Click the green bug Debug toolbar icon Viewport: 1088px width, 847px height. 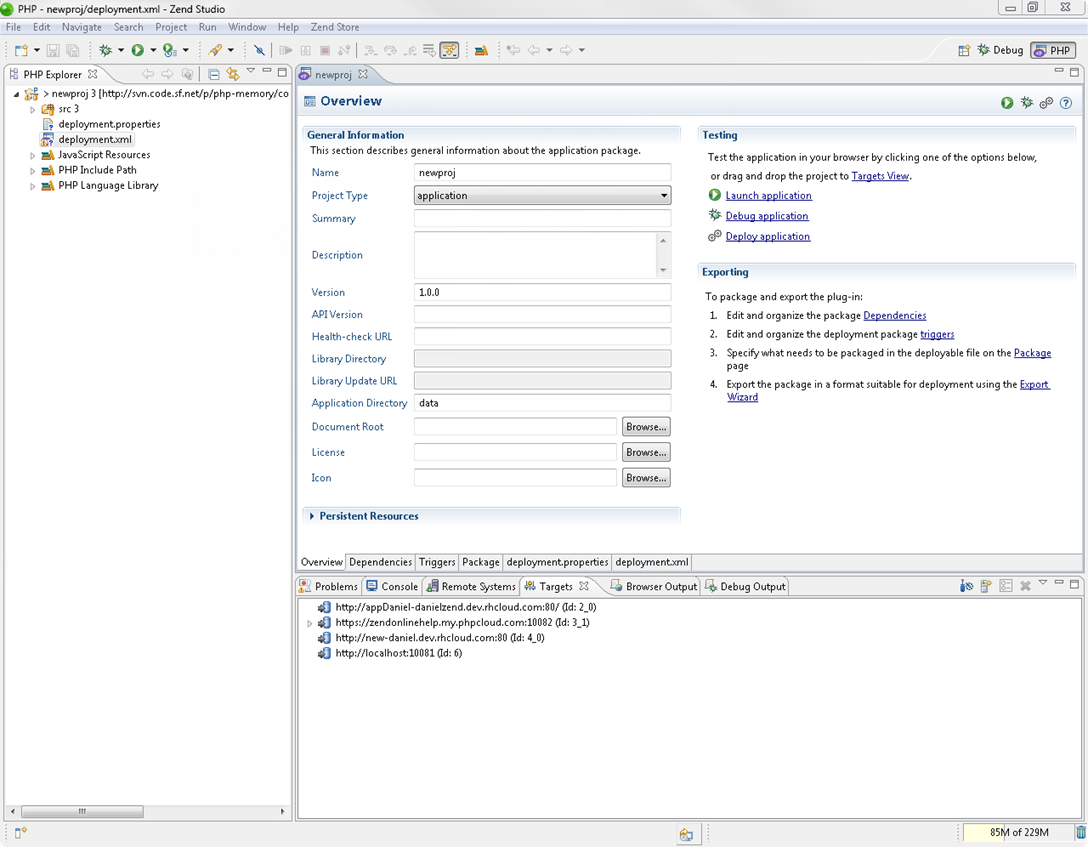[x=105, y=50]
